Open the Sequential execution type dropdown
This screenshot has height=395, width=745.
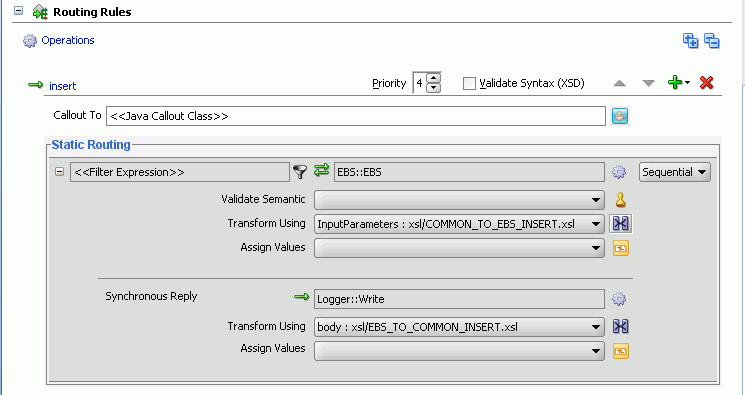pyautogui.click(x=675, y=172)
